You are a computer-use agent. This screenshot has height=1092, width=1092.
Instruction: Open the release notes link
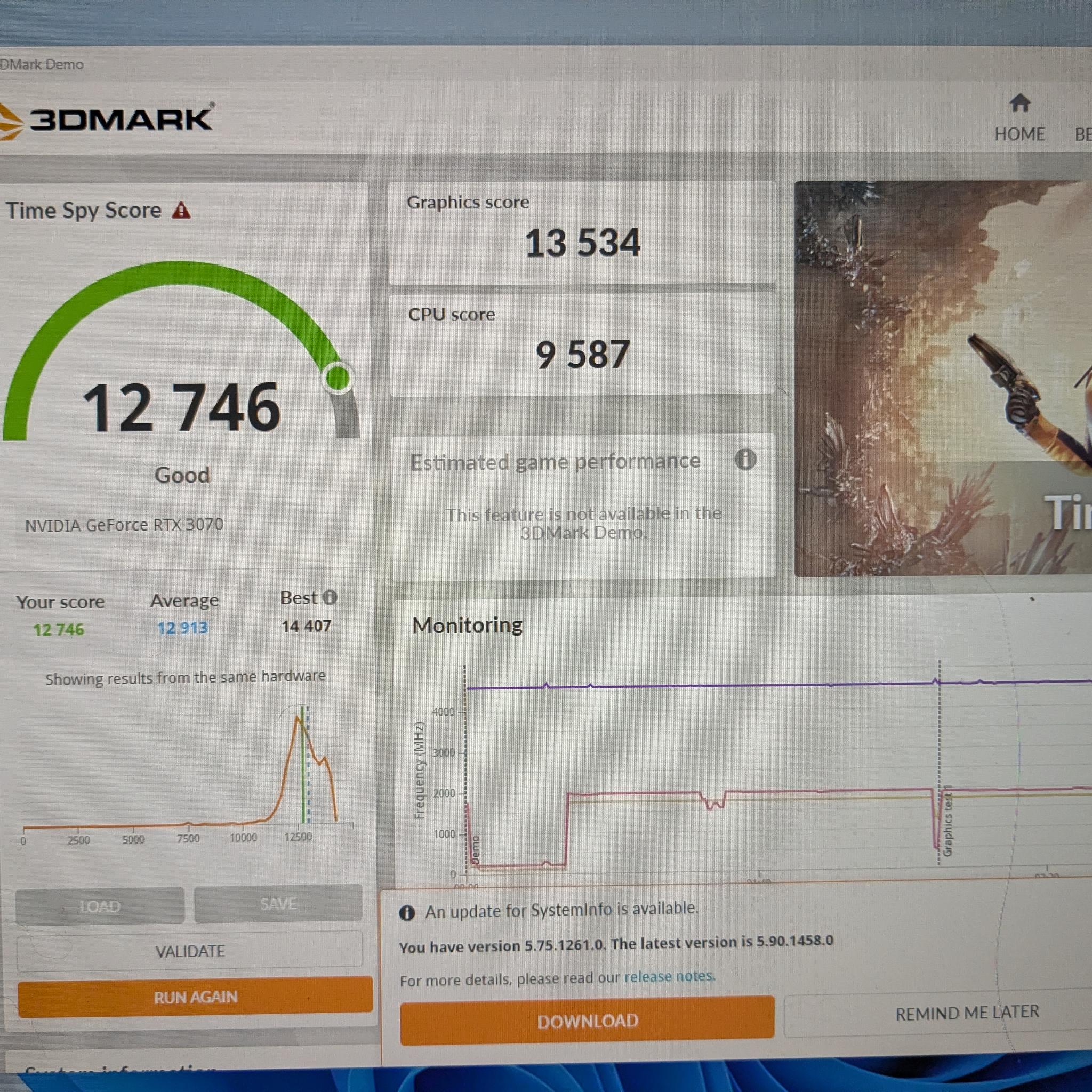[x=670, y=976]
